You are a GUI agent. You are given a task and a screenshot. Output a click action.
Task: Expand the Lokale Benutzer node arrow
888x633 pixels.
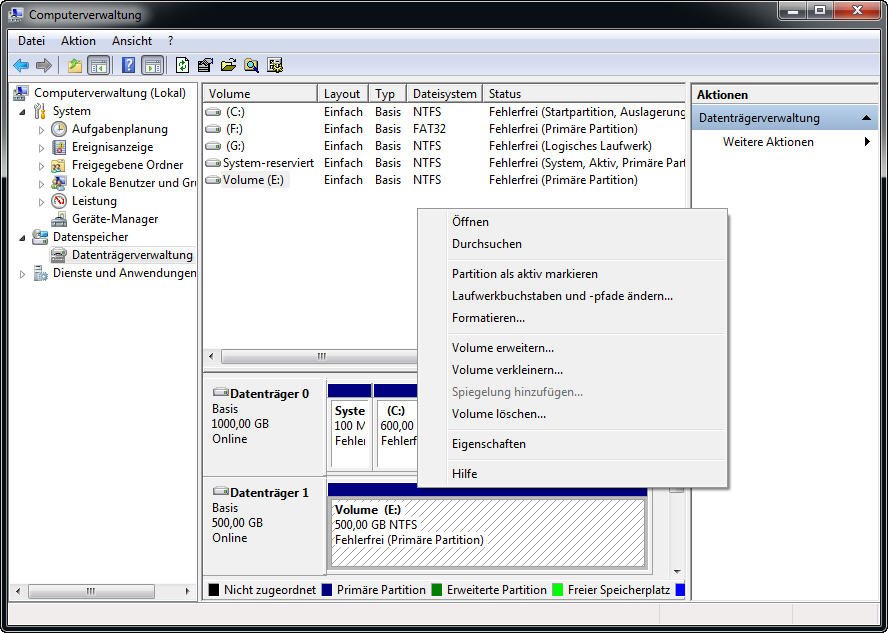(41, 184)
